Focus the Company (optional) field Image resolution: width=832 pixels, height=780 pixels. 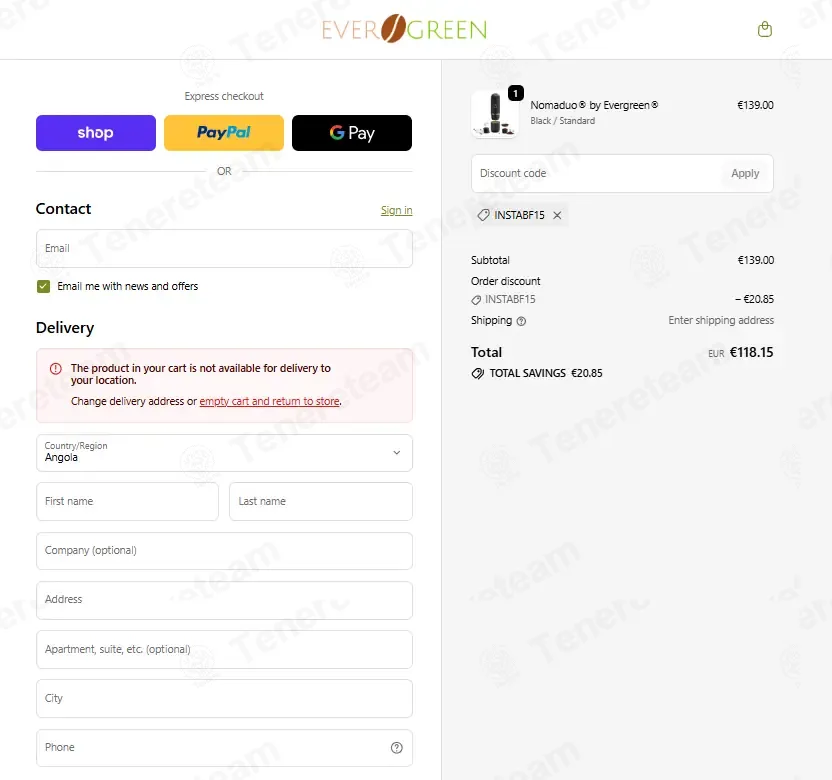(224, 551)
